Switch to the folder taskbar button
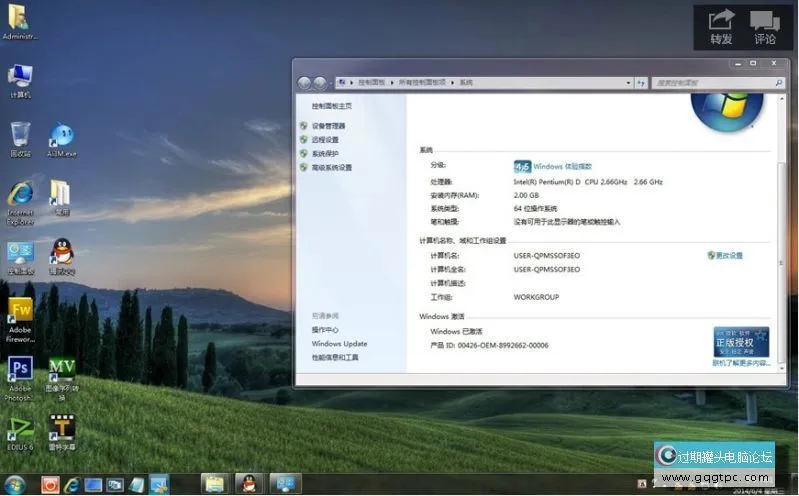This screenshot has height=496, width=799. tap(215, 484)
